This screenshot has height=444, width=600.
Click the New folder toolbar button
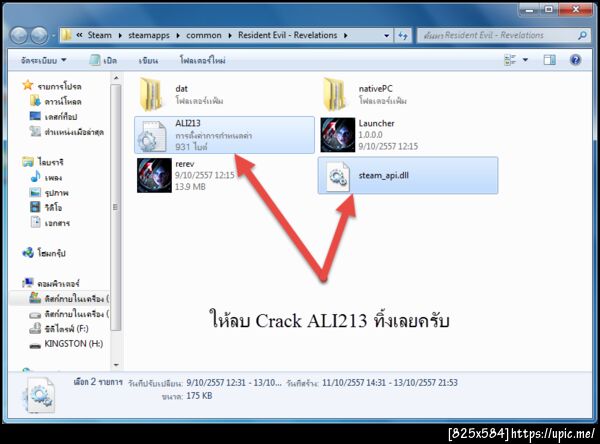pos(202,60)
